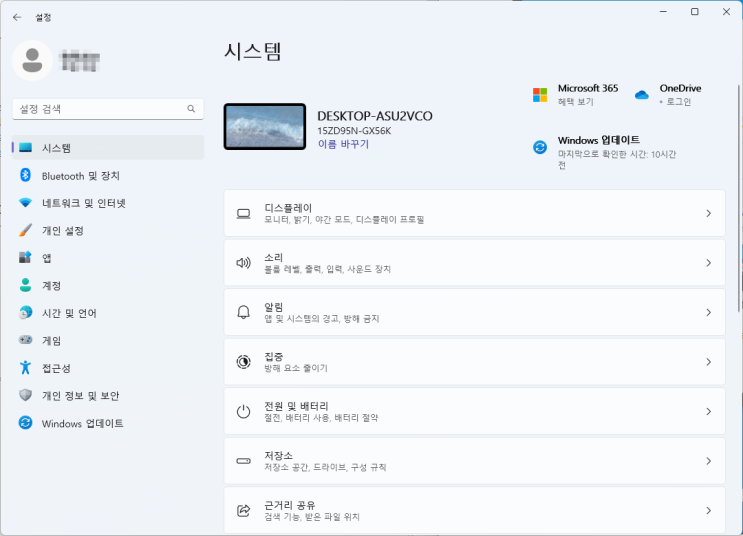Image resolution: width=743 pixels, height=536 pixels.
Task: Click 시스템 page heading
Action: pos(253,52)
